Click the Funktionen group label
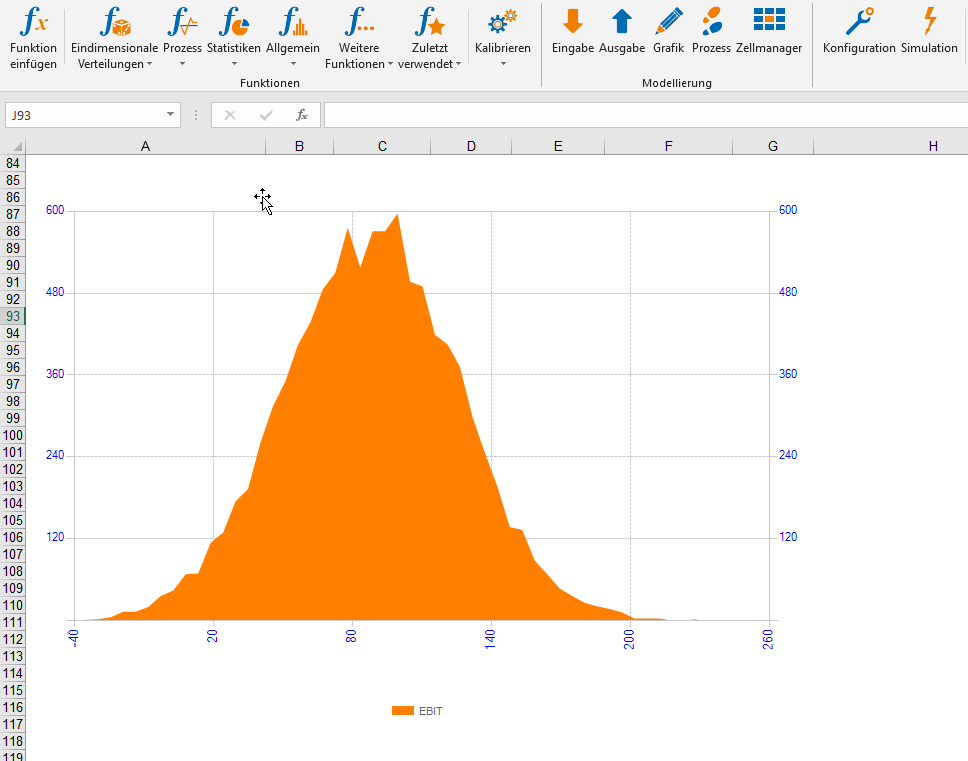This screenshot has height=761, width=968. [270, 83]
